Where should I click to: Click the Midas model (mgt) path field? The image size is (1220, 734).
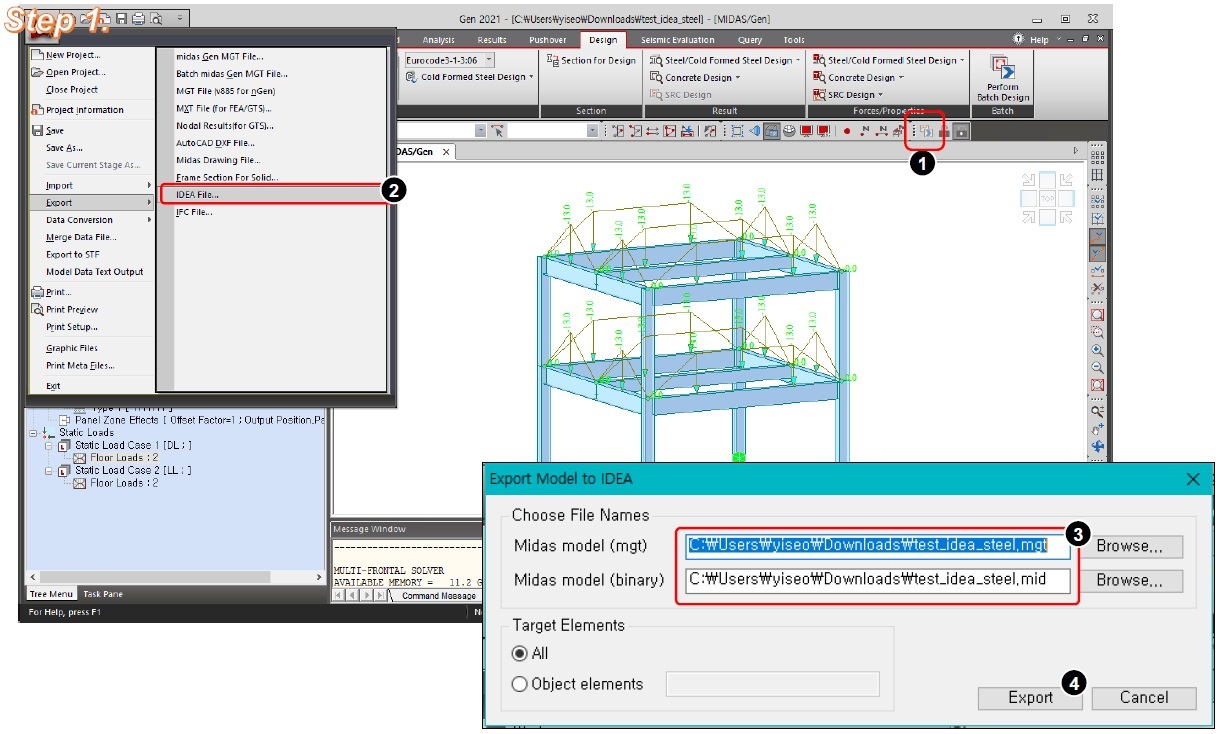(x=877, y=547)
